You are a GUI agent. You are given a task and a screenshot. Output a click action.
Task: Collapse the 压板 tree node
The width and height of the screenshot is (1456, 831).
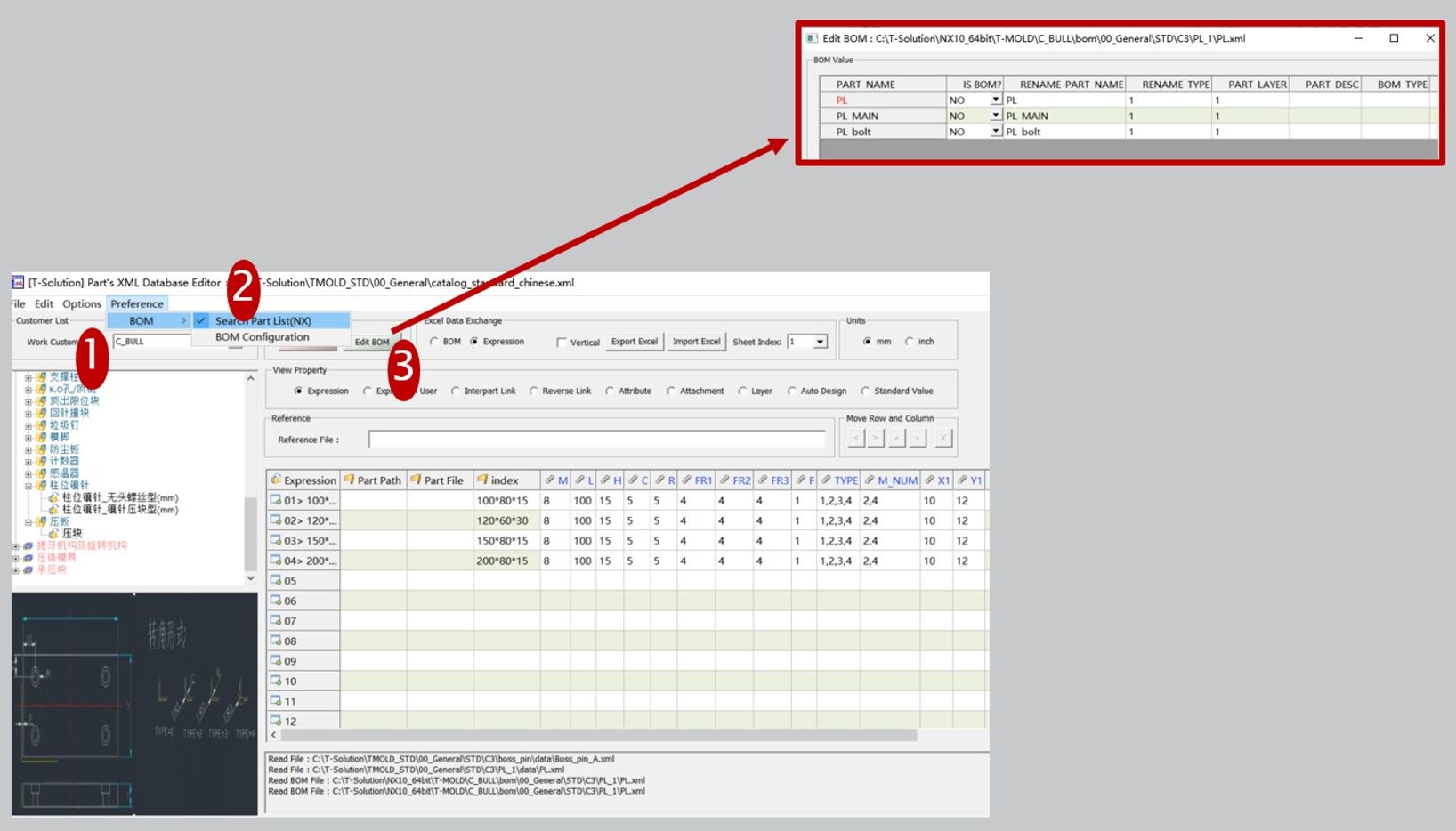(28, 522)
